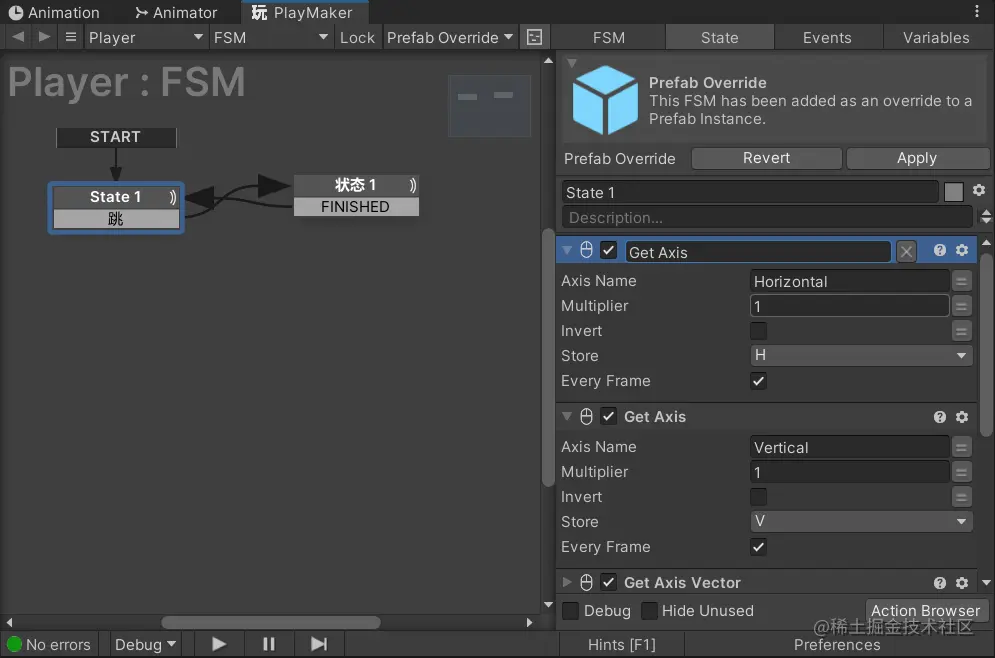
Task: Open the window options kebab menu
Action: pyautogui.click(x=977, y=11)
